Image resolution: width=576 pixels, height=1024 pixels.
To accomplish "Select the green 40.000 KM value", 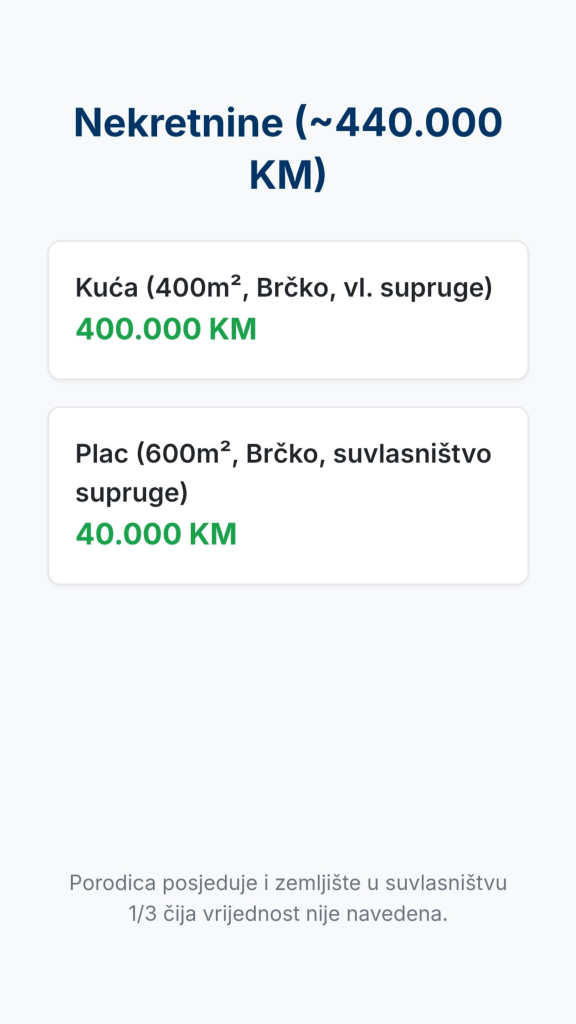I will coord(156,534).
